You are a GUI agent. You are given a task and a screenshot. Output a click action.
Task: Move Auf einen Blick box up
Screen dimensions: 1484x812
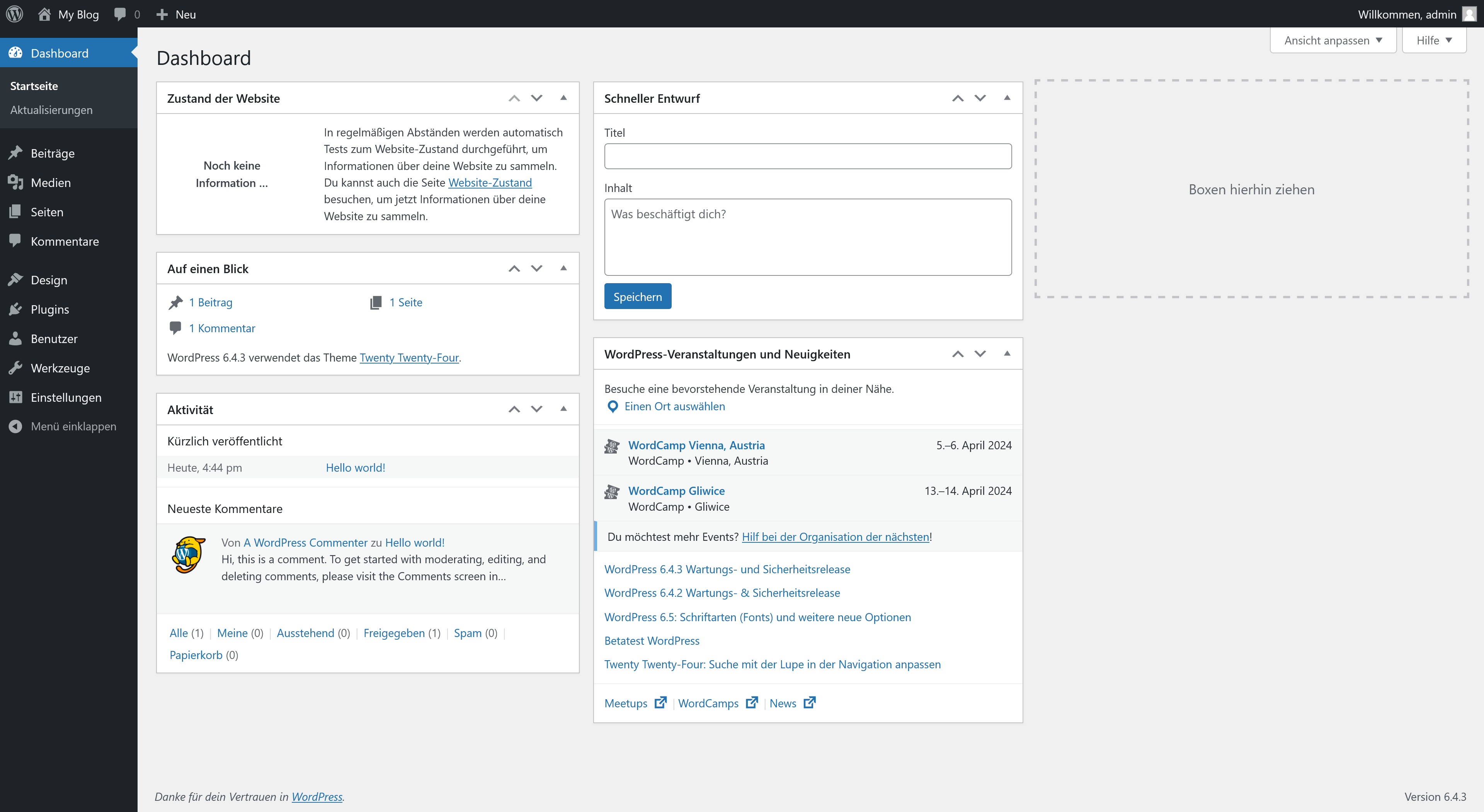tap(514, 268)
